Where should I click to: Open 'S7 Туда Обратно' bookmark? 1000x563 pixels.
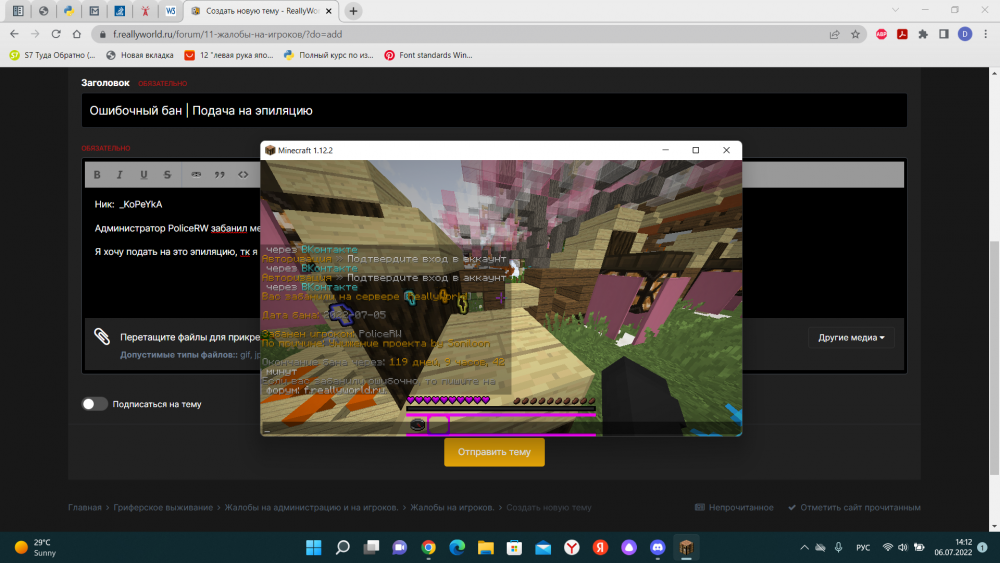(x=52, y=55)
